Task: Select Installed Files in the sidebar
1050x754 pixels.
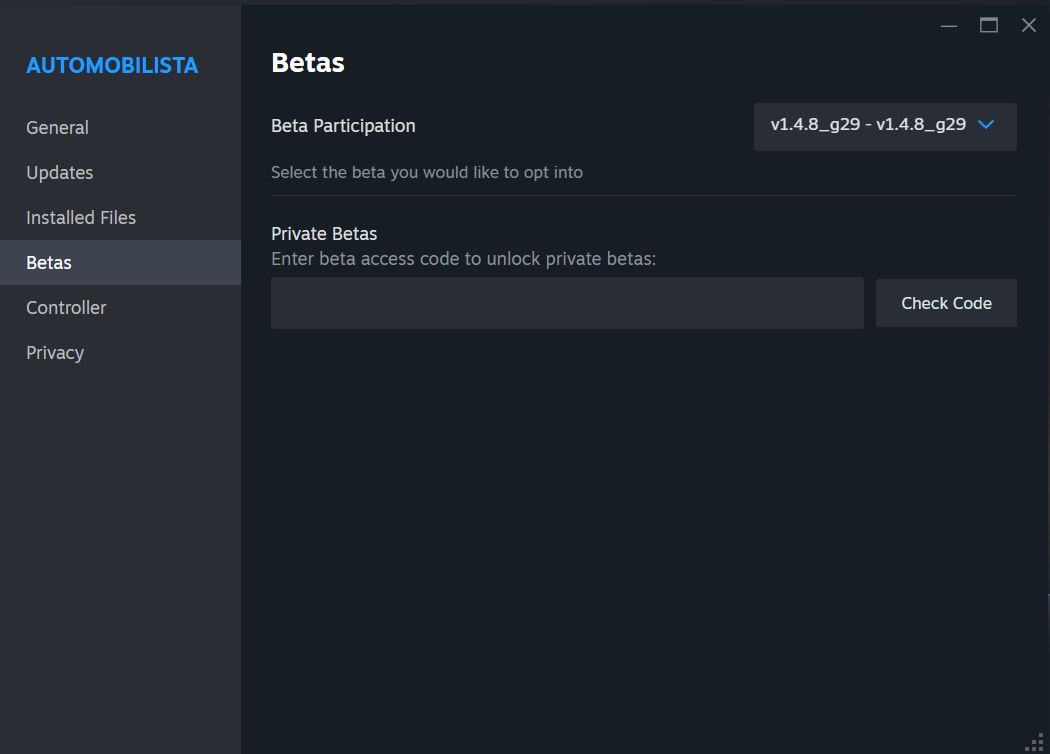Action: point(81,218)
